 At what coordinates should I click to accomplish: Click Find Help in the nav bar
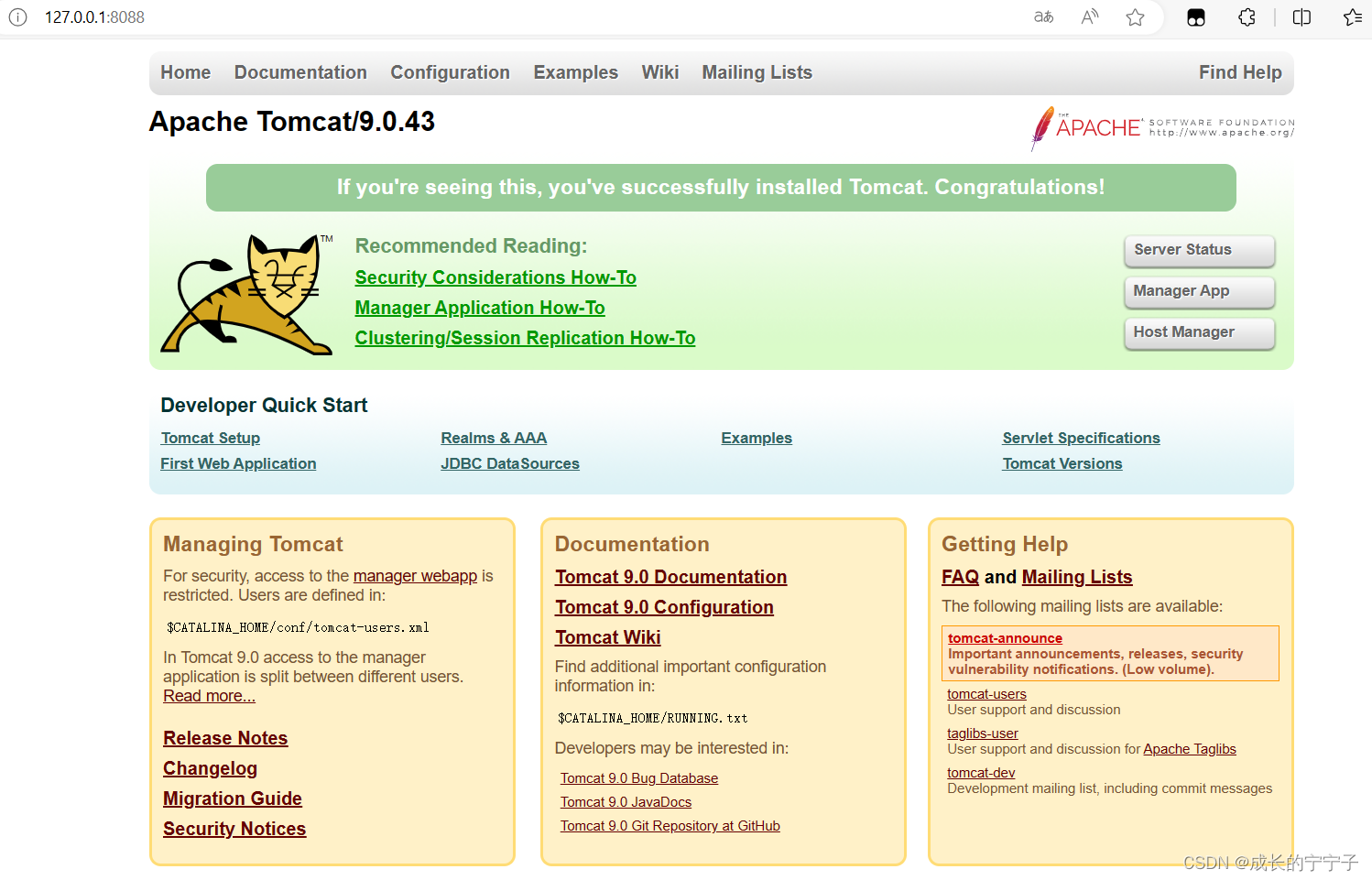(1240, 72)
